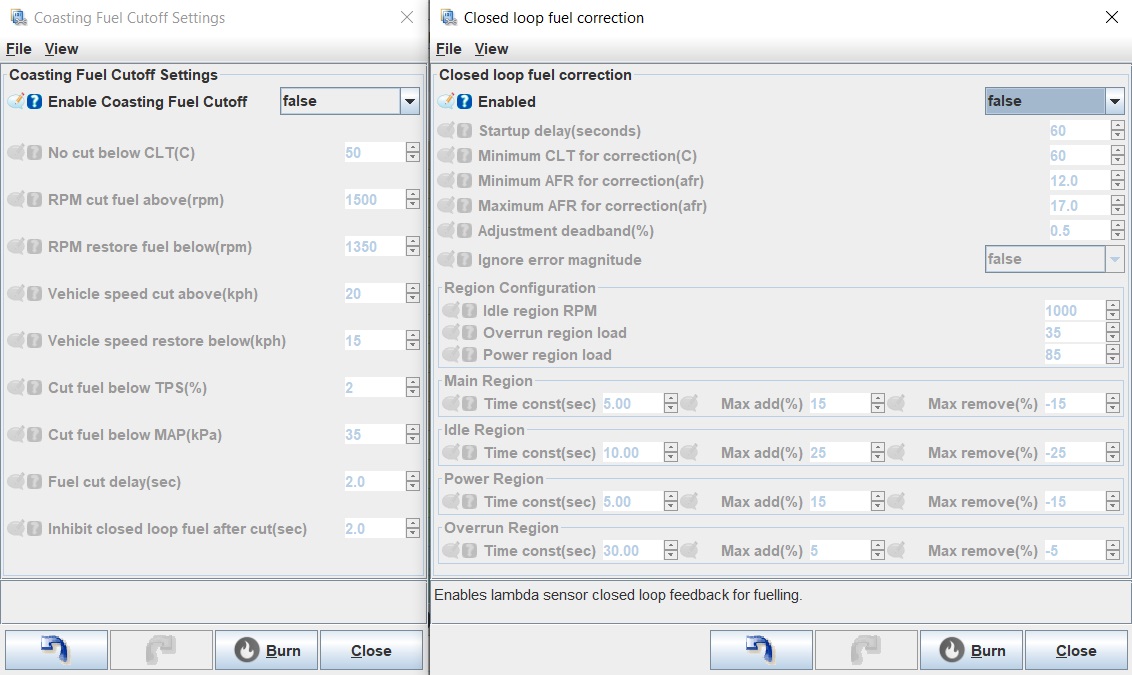Click redo arrow in Coasting Fuel Cutoff window

[x=161, y=650]
